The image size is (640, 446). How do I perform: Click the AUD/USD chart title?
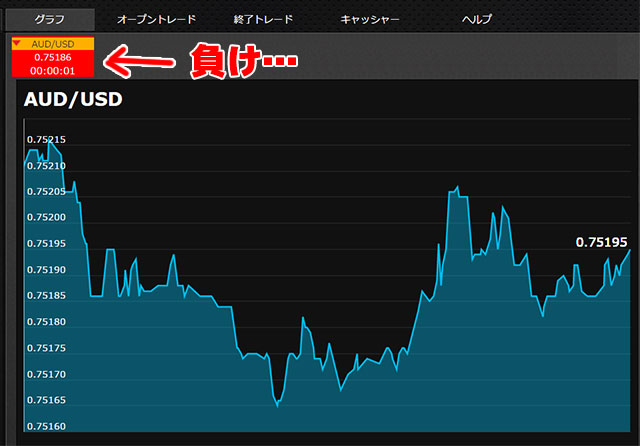point(73,99)
